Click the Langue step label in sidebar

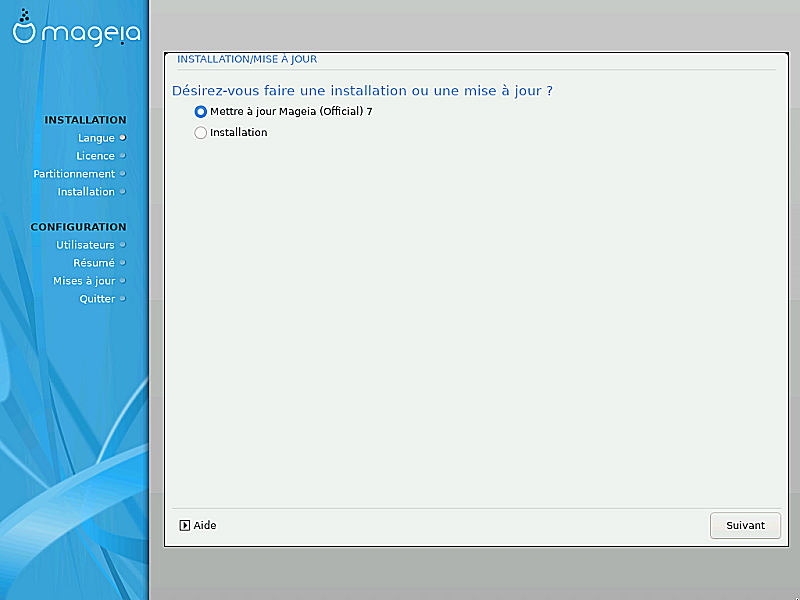coord(96,138)
